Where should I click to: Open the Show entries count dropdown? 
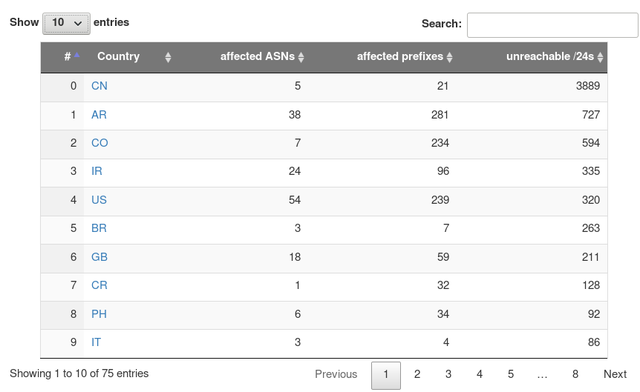[x=66, y=23]
